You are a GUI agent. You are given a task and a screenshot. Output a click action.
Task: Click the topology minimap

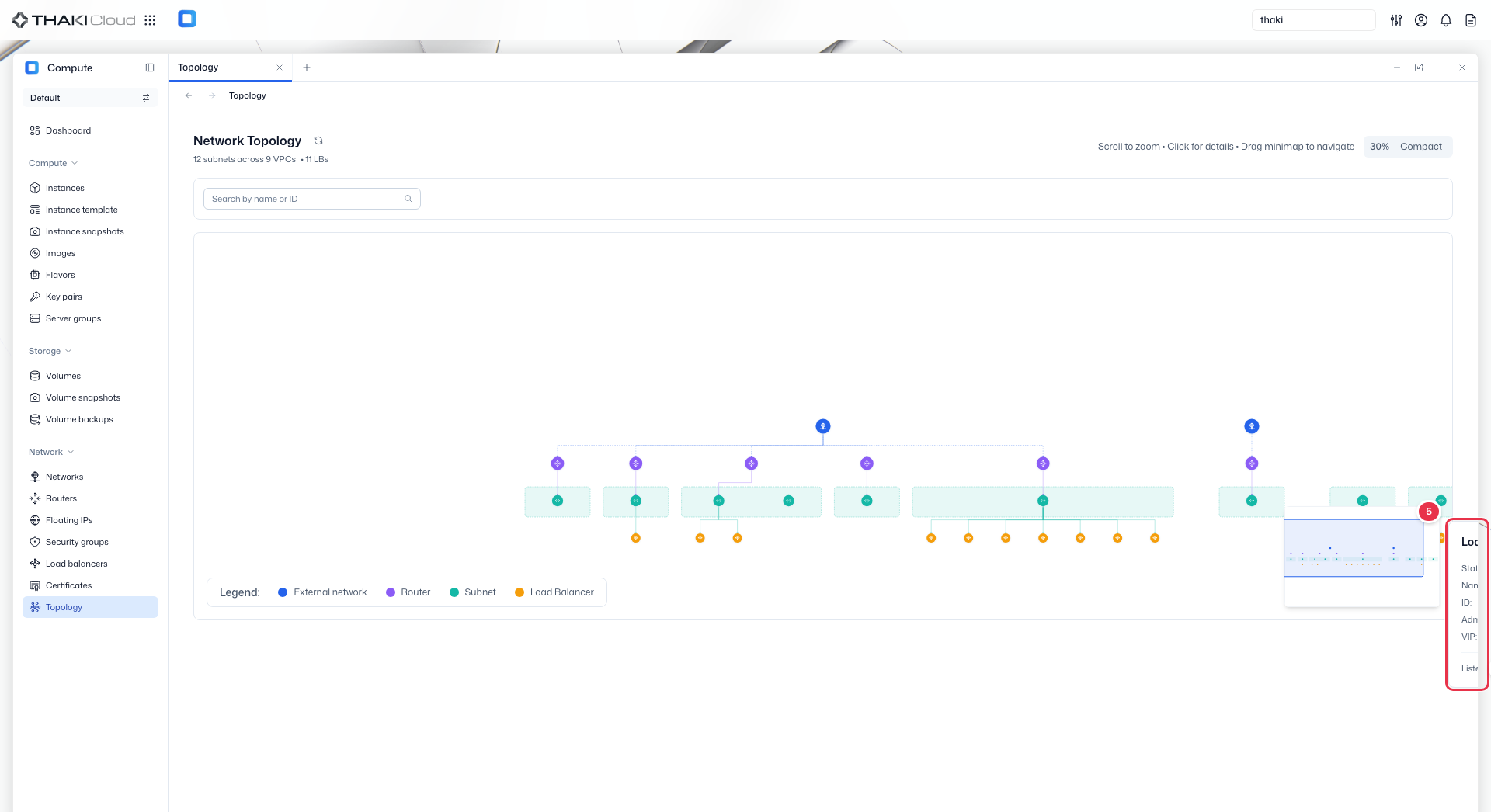[x=1361, y=557]
